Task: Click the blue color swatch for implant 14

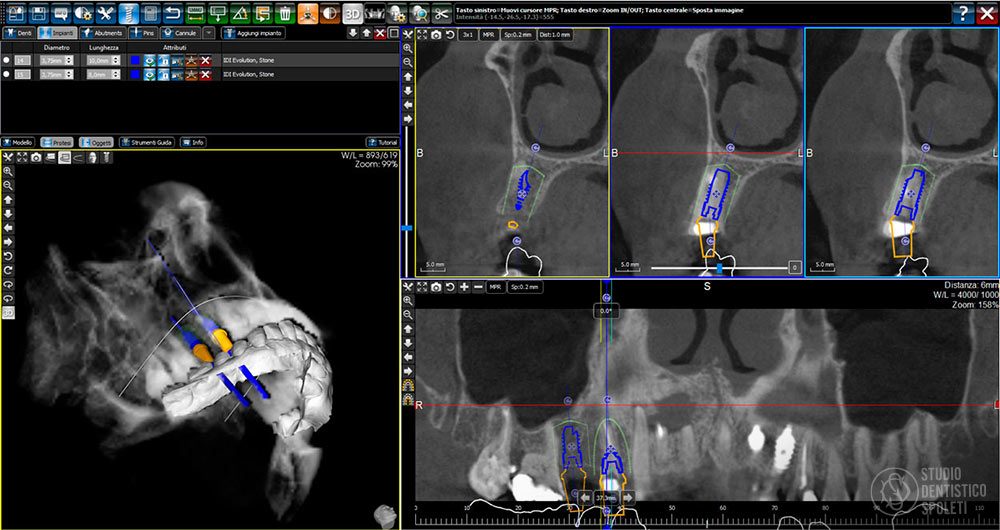Action: point(135,61)
